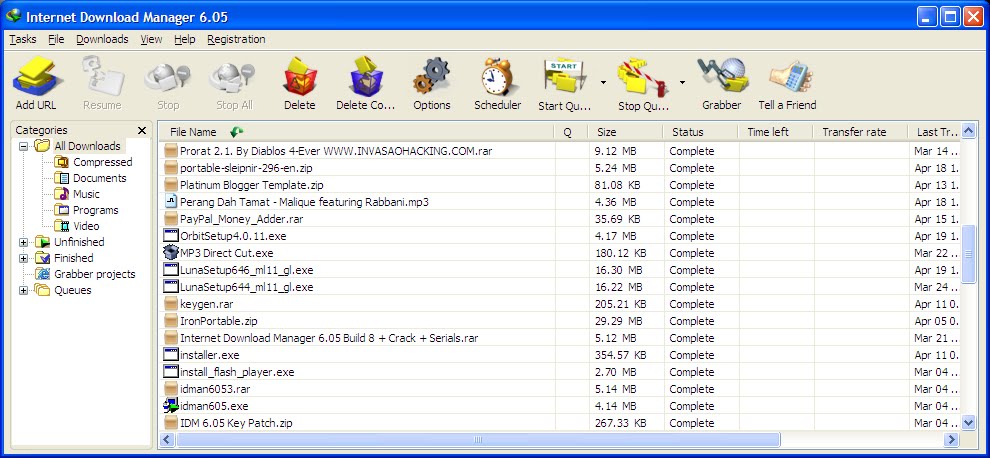Expand the Finished tree node
Screen dimensions: 990x458
[23, 258]
